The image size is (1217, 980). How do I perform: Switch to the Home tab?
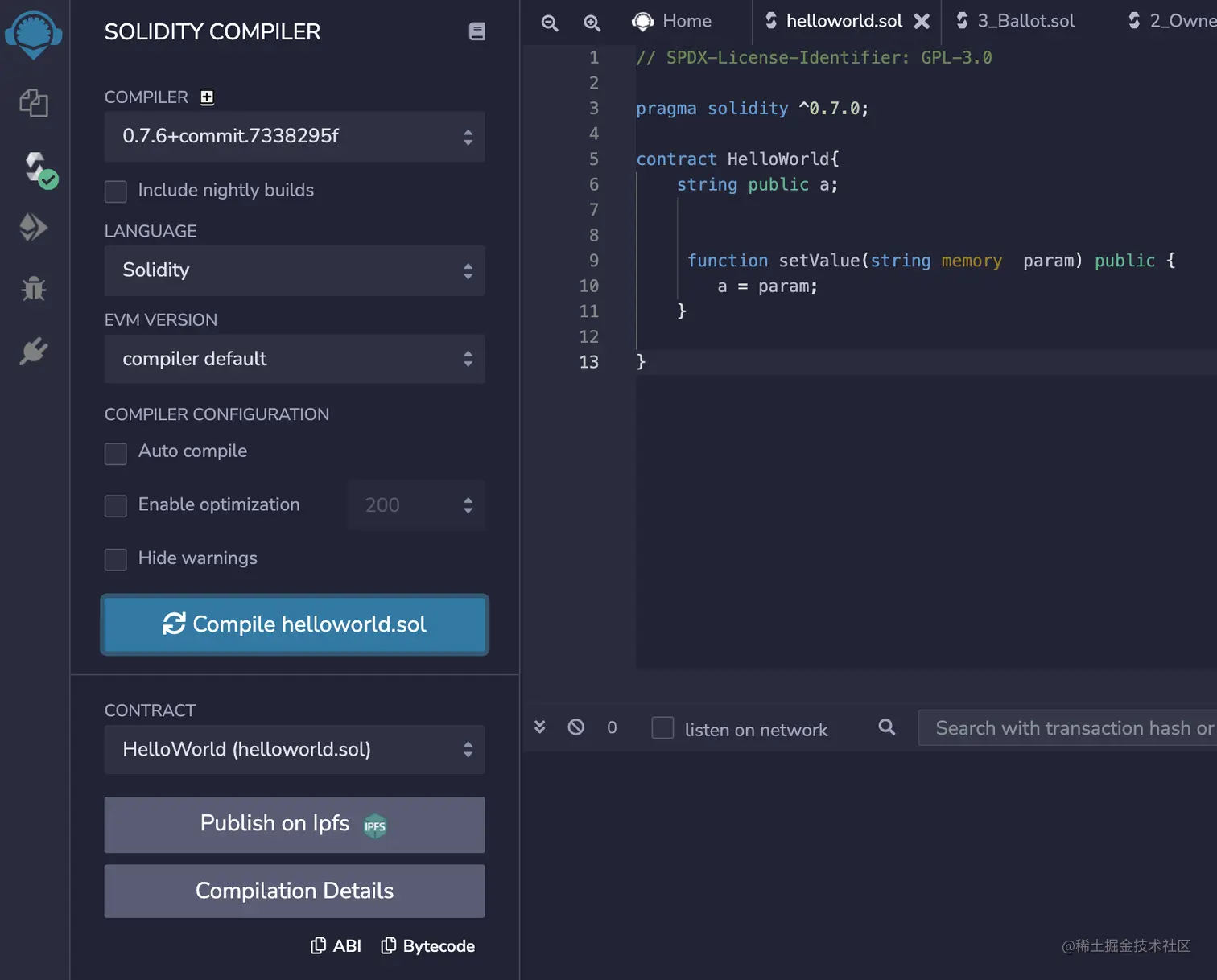[x=672, y=21]
